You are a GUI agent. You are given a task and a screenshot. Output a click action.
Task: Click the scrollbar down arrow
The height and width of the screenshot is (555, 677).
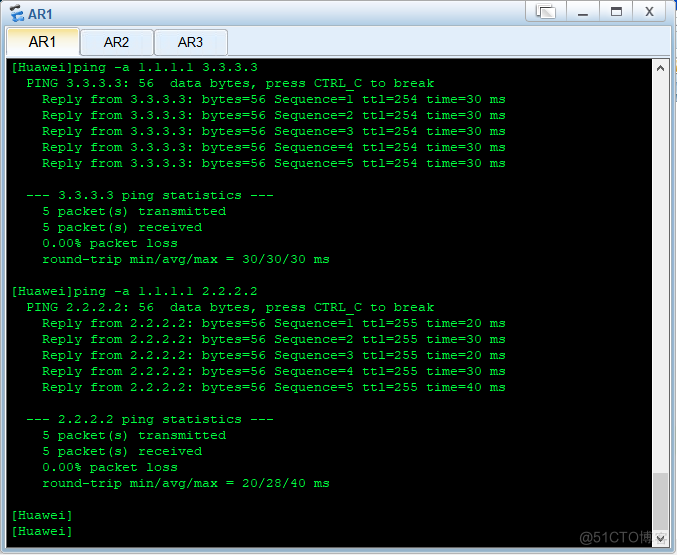click(x=659, y=538)
